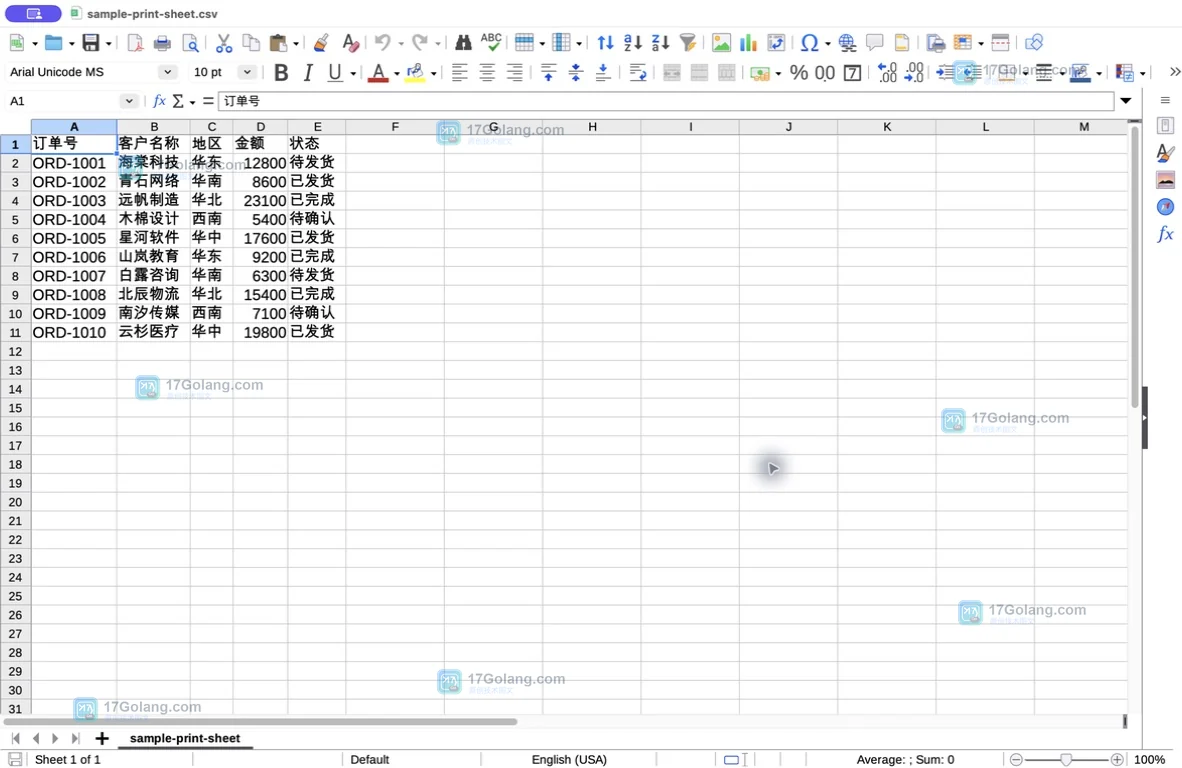Toggle Split Window icon
This screenshot has width=1182, height=768.
[1000, 43]
